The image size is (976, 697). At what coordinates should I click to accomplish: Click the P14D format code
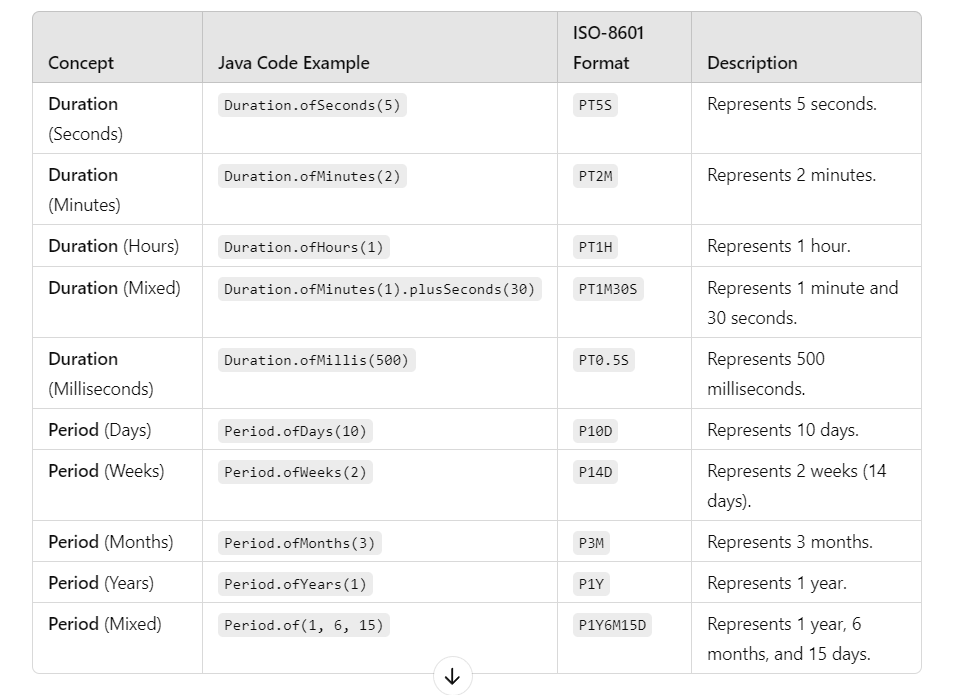coord(595,472)
